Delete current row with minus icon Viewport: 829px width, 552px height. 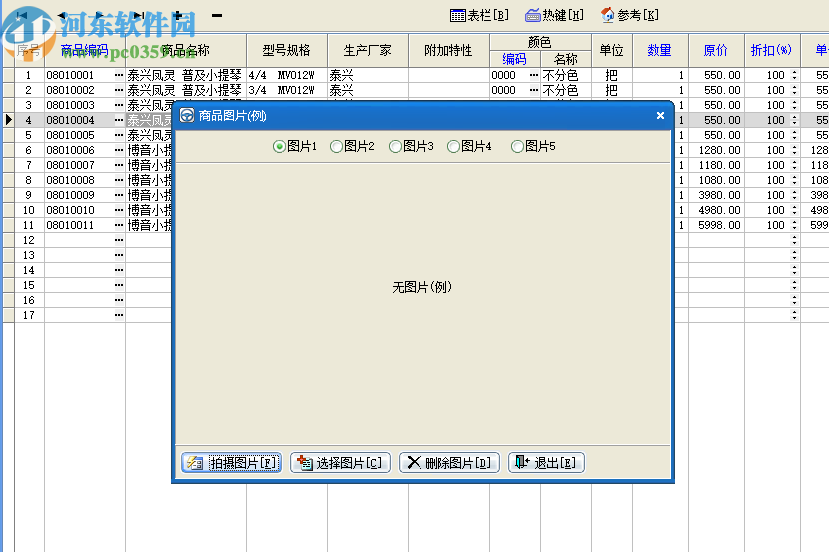[x=217, y=15]
